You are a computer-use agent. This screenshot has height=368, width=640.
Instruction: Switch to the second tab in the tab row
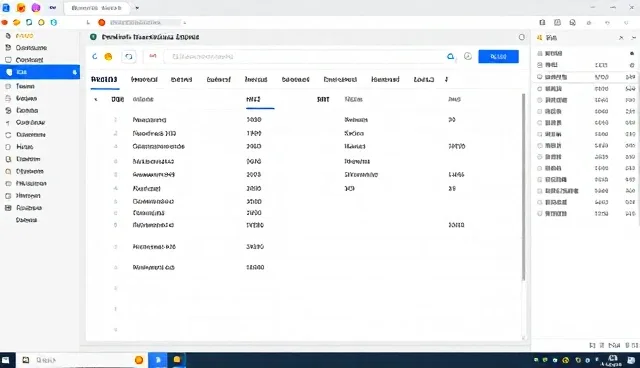[144, 80]
